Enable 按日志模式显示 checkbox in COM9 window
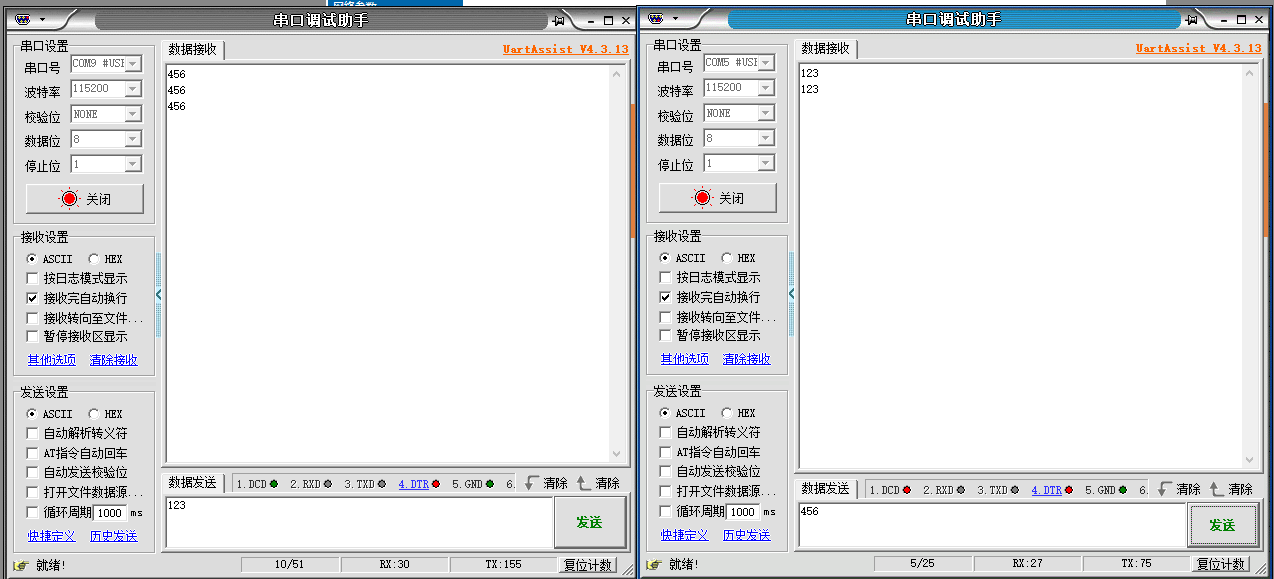 (x=33, y=279)
